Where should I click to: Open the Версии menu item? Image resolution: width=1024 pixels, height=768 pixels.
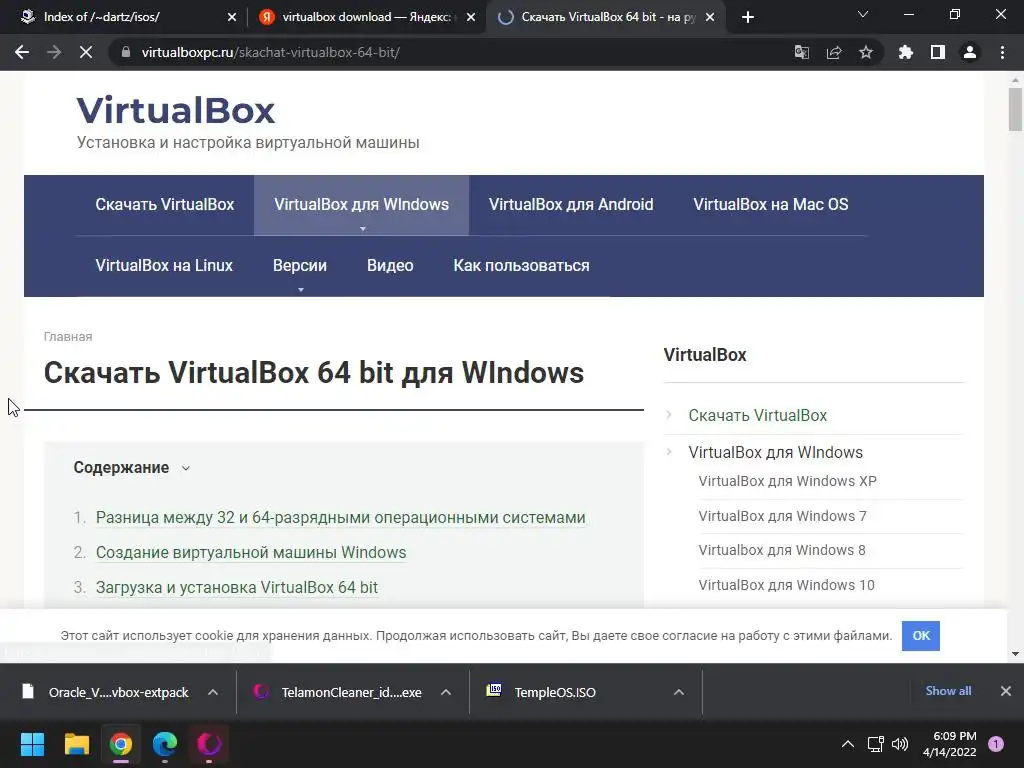[x=300, y=266]
